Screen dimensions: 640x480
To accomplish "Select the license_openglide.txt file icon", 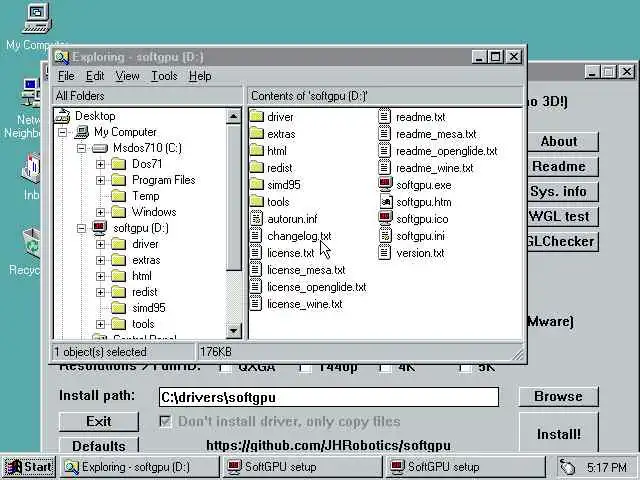I will pos(256,287).
